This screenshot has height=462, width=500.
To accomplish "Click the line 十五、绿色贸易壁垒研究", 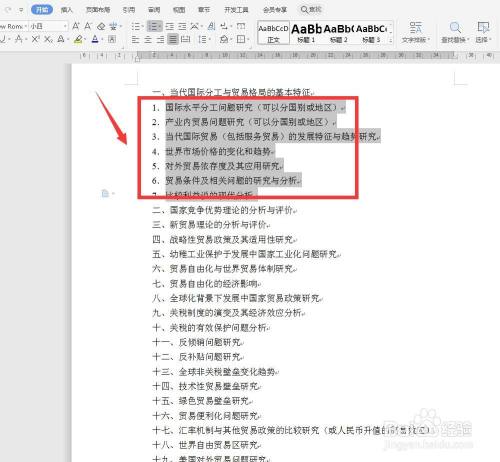I will [x=202, y=401].
